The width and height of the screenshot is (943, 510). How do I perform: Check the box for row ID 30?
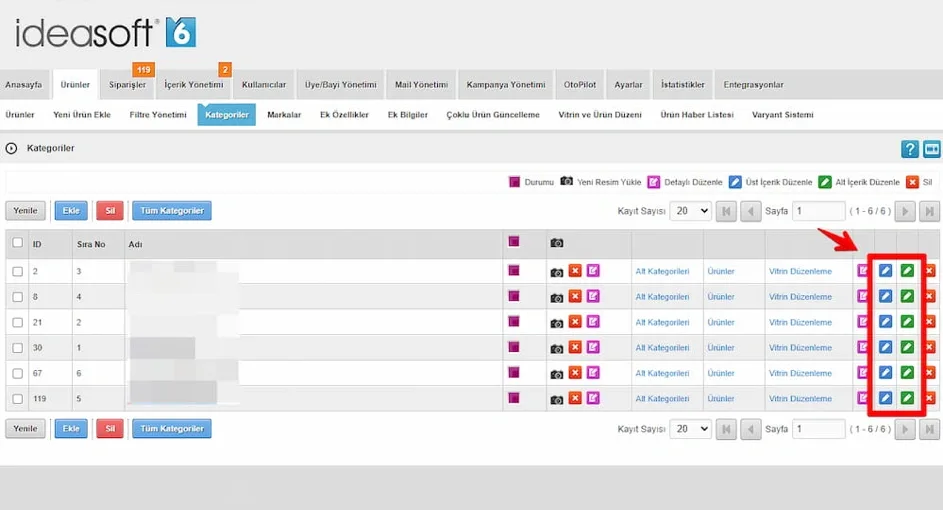(x=17, y=348)
